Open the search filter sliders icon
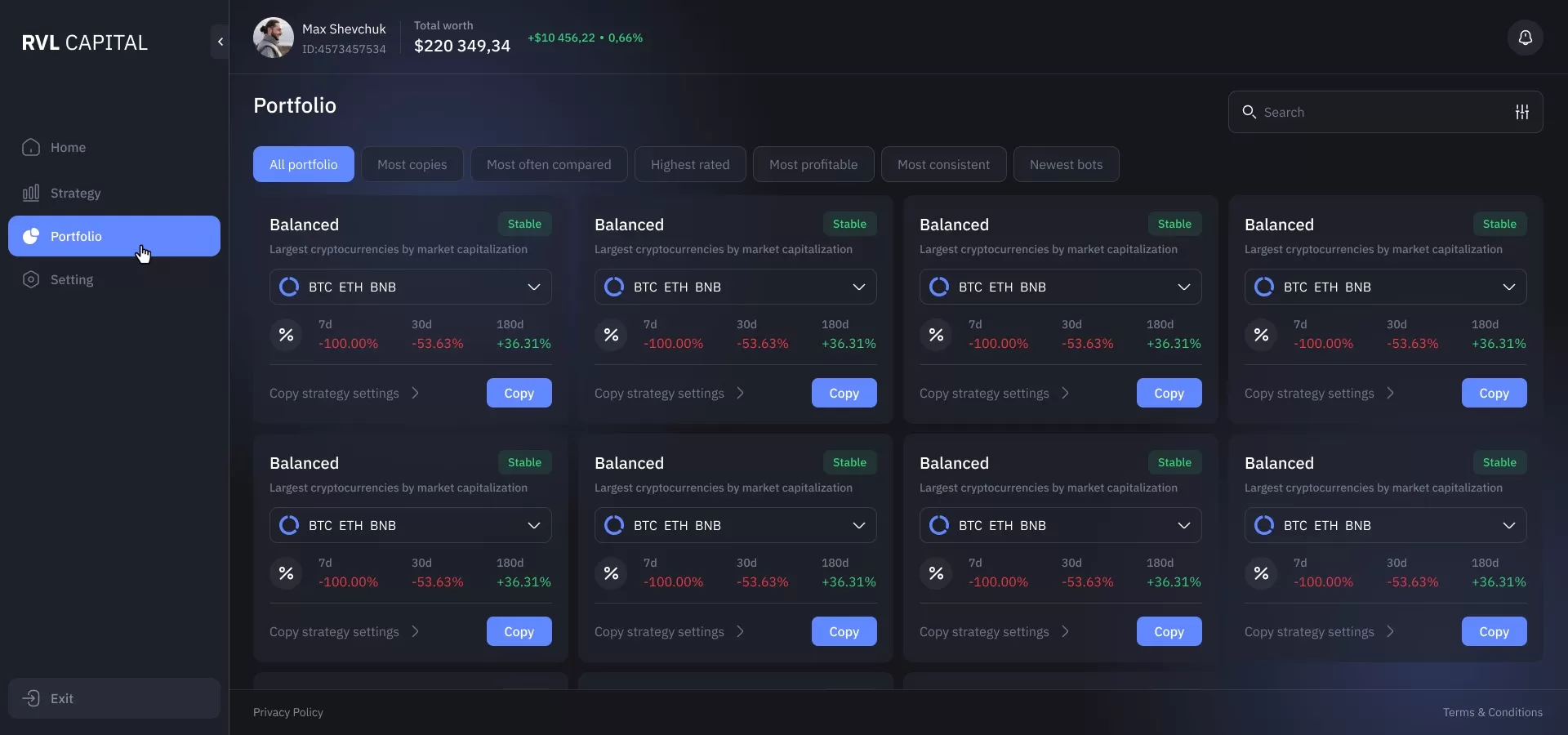Viewport: 1568px width, 735px height. (1521, 113)
